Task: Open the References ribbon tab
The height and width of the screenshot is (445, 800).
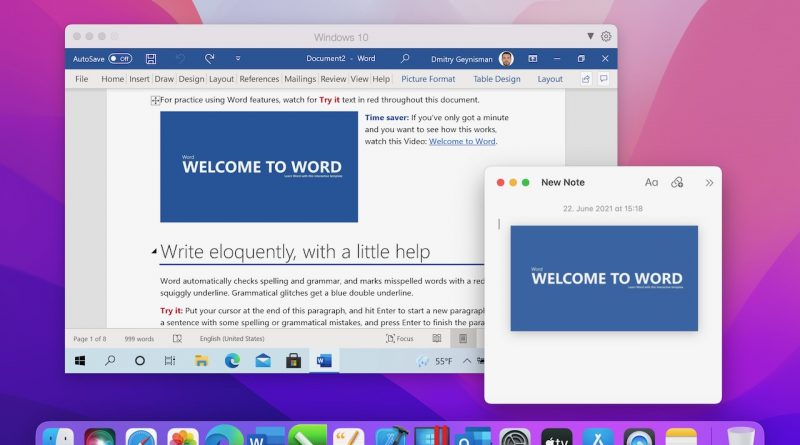Action: [x=259, y=79]
